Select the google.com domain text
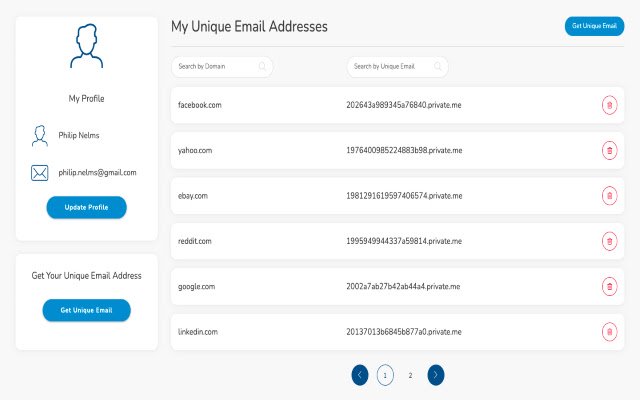The width and height of the screenshot is (640, 400). 196,286
